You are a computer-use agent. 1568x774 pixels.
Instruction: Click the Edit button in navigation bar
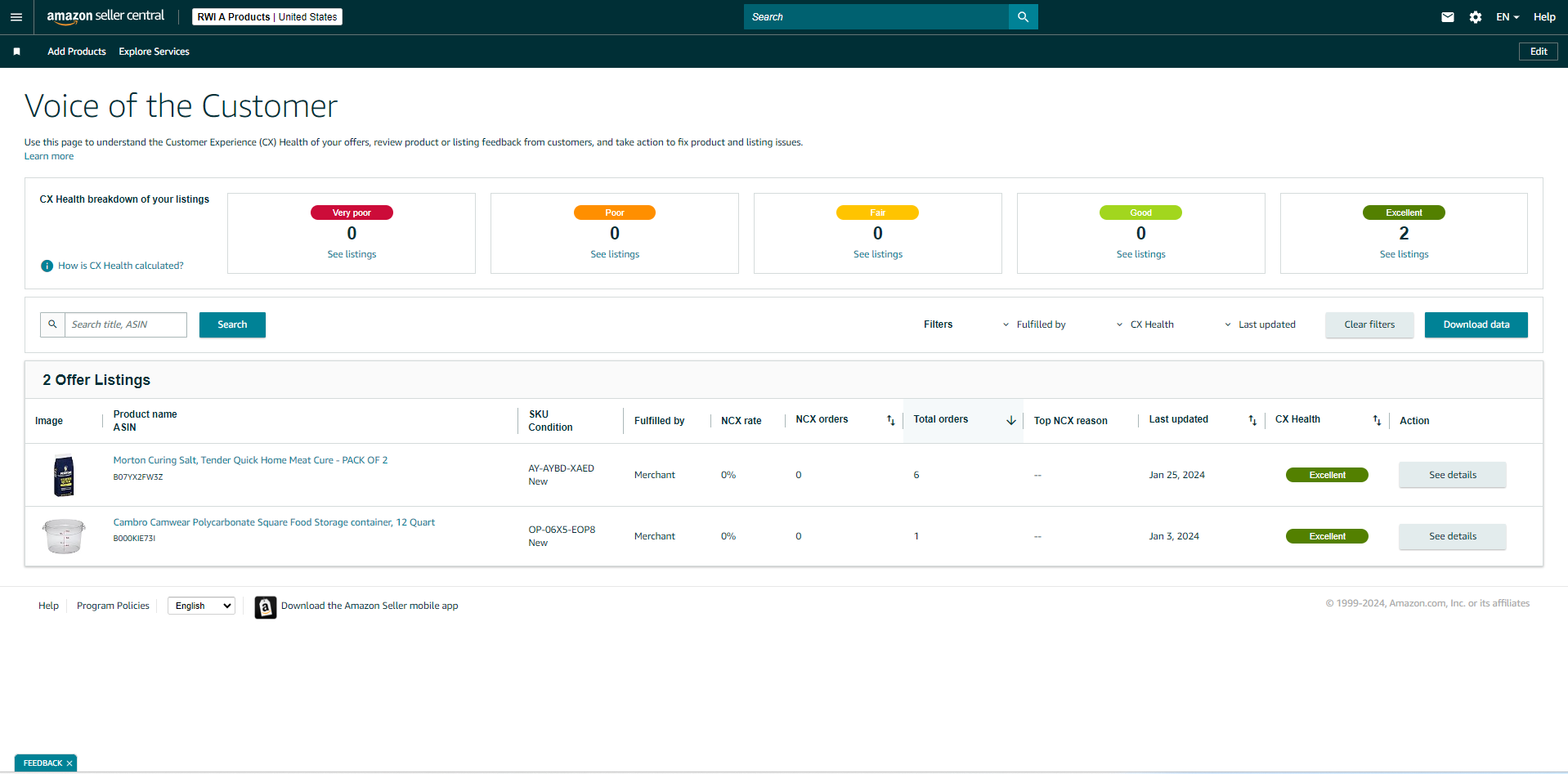(x=1539, y=51)
